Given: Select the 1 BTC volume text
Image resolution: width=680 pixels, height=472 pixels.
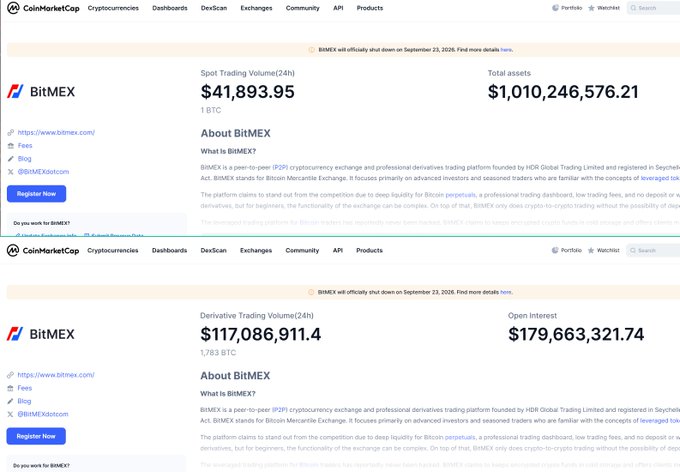Looking at the screenshot, I should 211,111.
